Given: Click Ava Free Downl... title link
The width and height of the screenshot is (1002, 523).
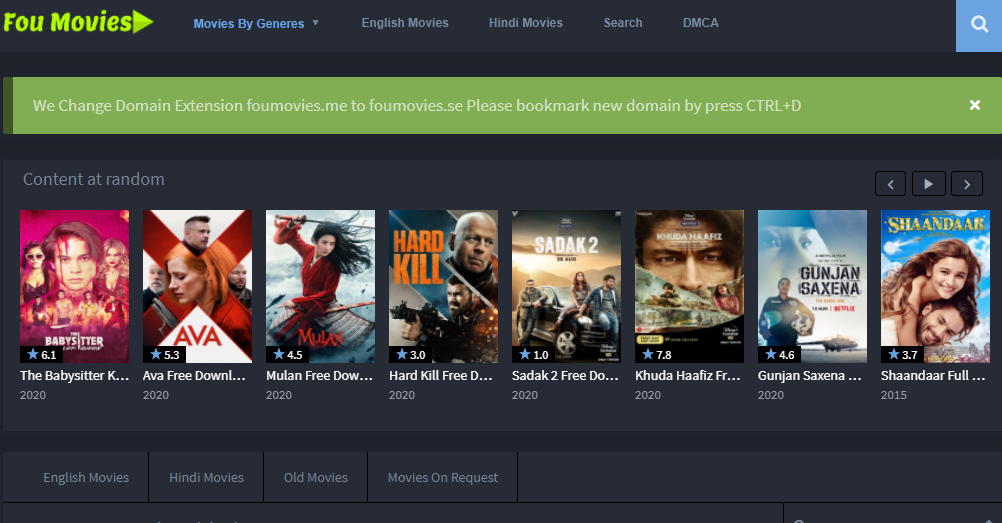Looking at the screenshot, I should coord(194,375).
